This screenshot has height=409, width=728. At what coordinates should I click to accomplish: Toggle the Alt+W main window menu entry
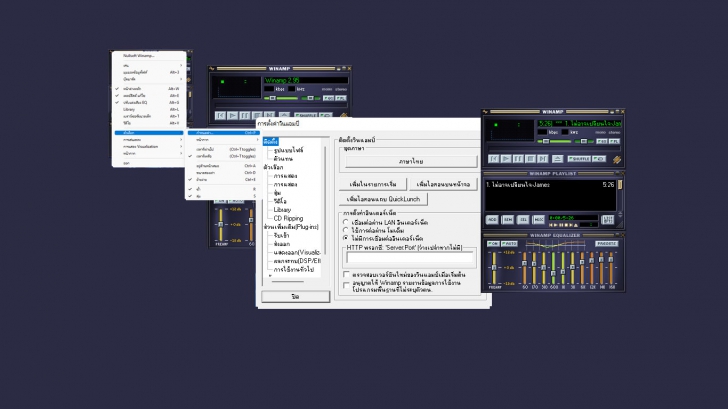(x=149, y=89)
